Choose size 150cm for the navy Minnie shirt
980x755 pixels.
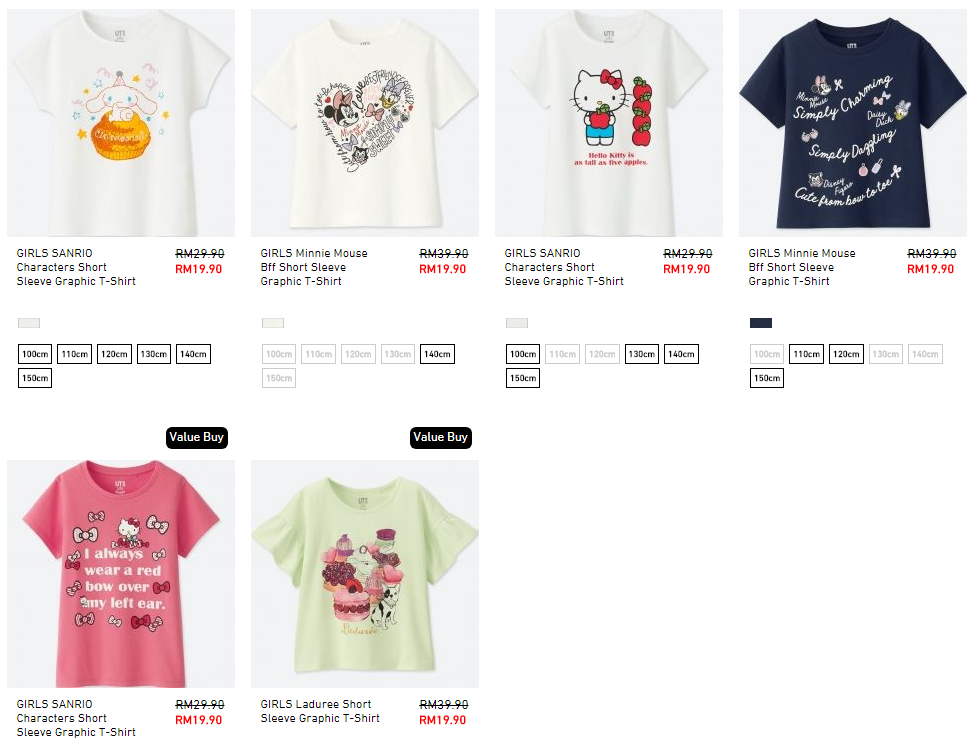[767, 378]
